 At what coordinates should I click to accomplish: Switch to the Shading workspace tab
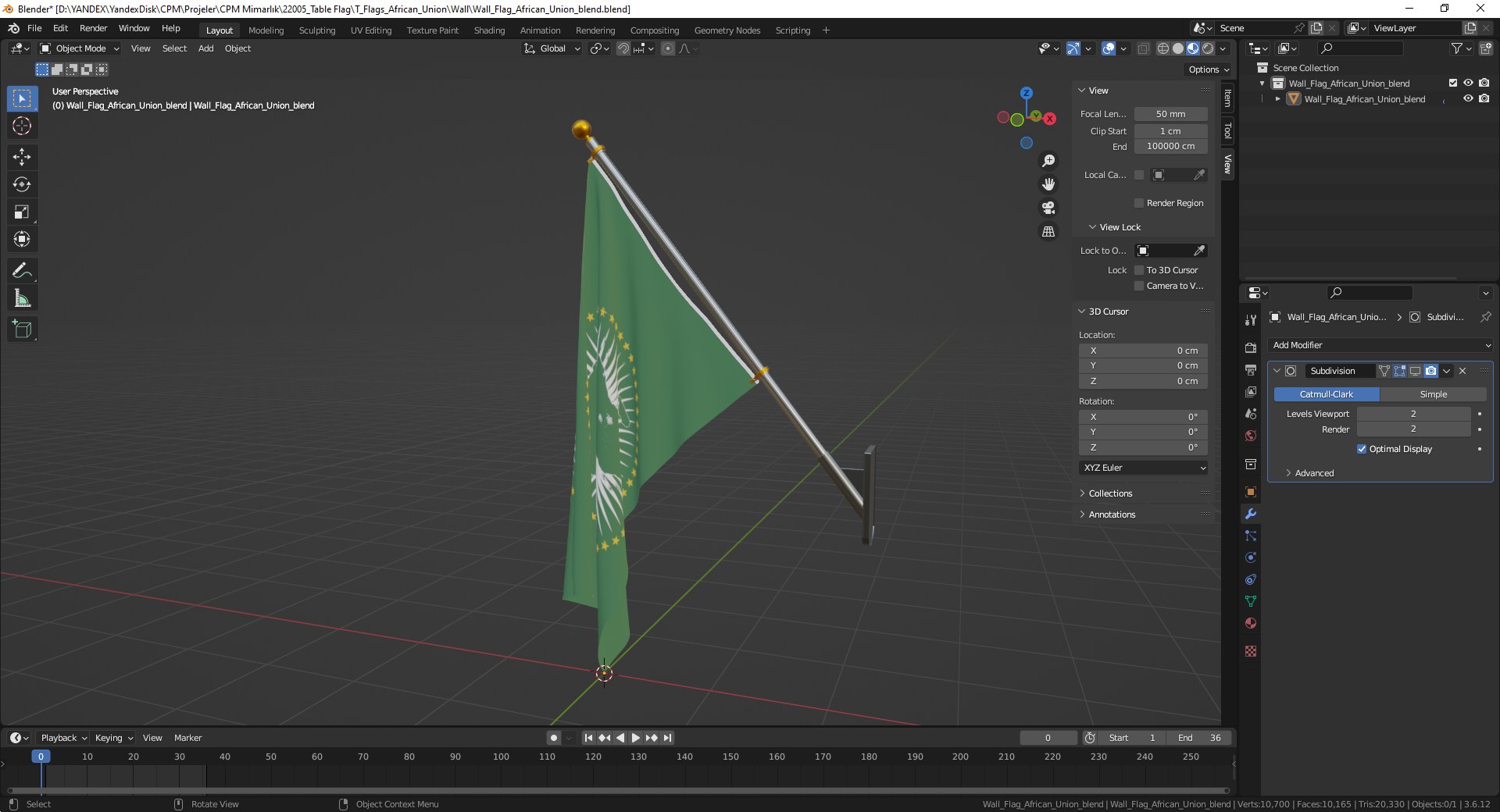coord(489,30)
